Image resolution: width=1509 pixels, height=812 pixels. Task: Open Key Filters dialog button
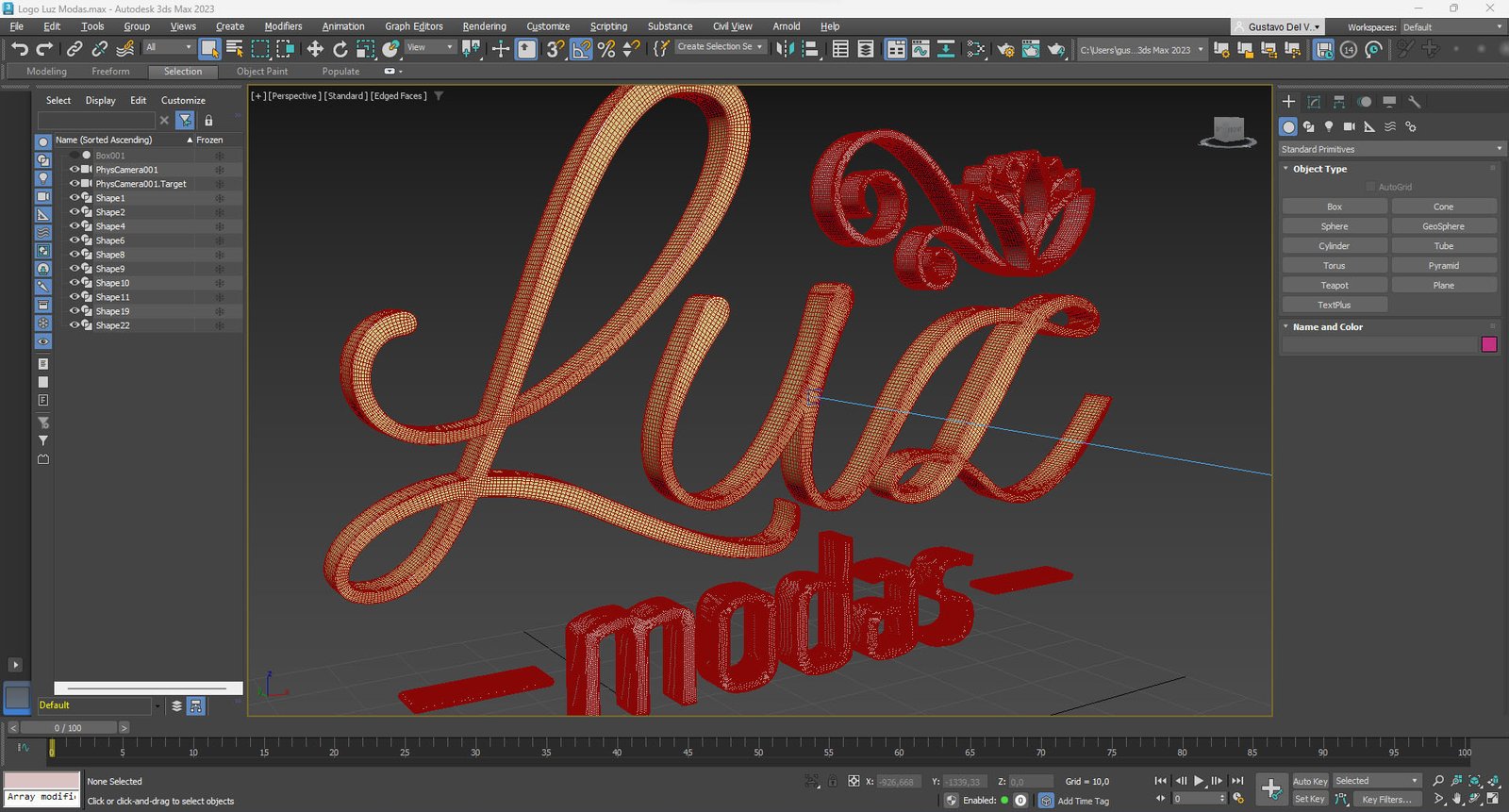(1386, 799)
